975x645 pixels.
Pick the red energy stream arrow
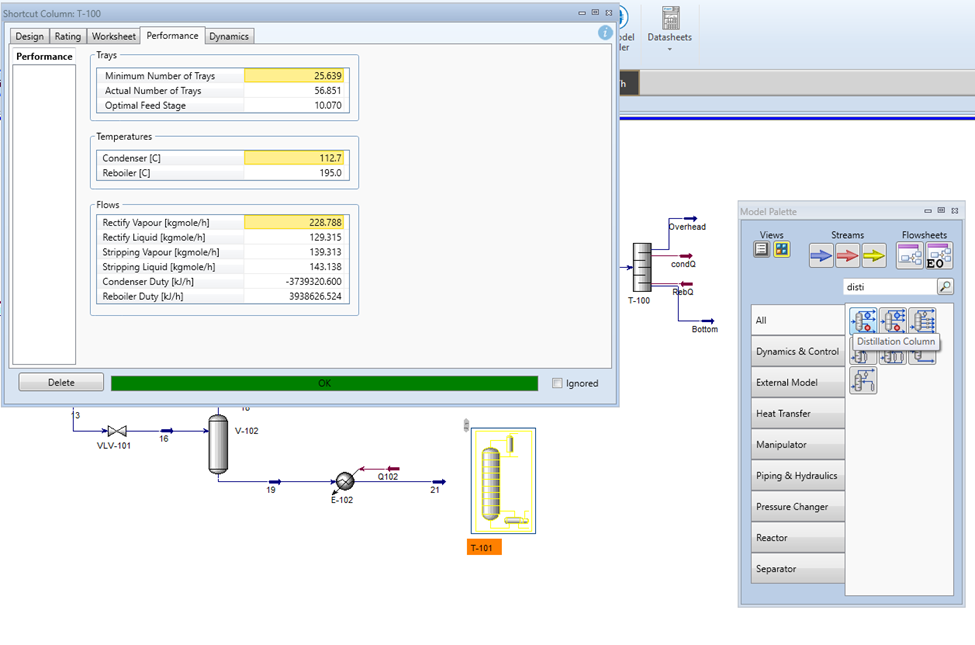pyautogui.click(x=847, y=256)
